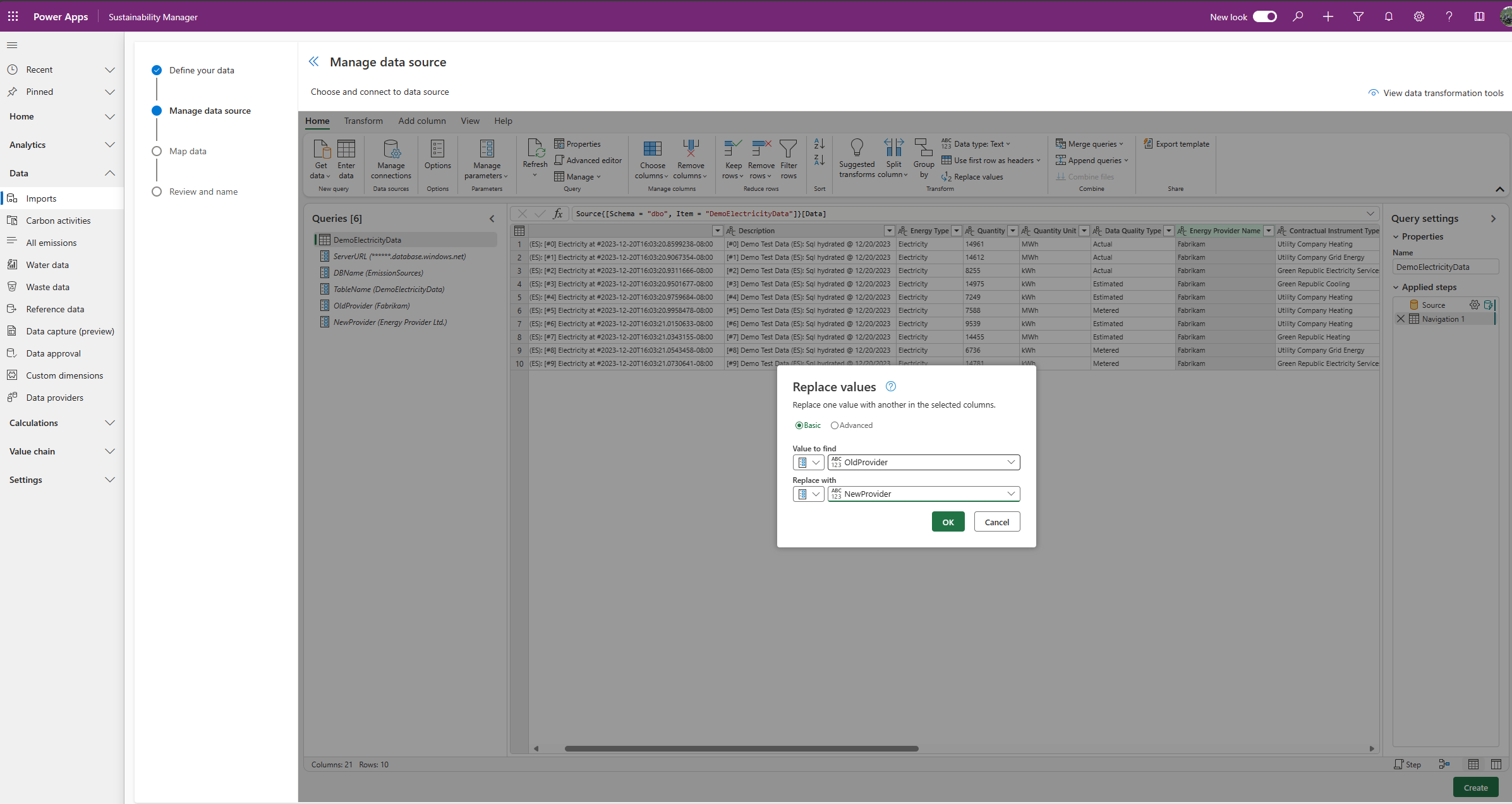Click Keep rows in the ribbon
Viewport: 1512px width, 804px height.
[733, 159]
